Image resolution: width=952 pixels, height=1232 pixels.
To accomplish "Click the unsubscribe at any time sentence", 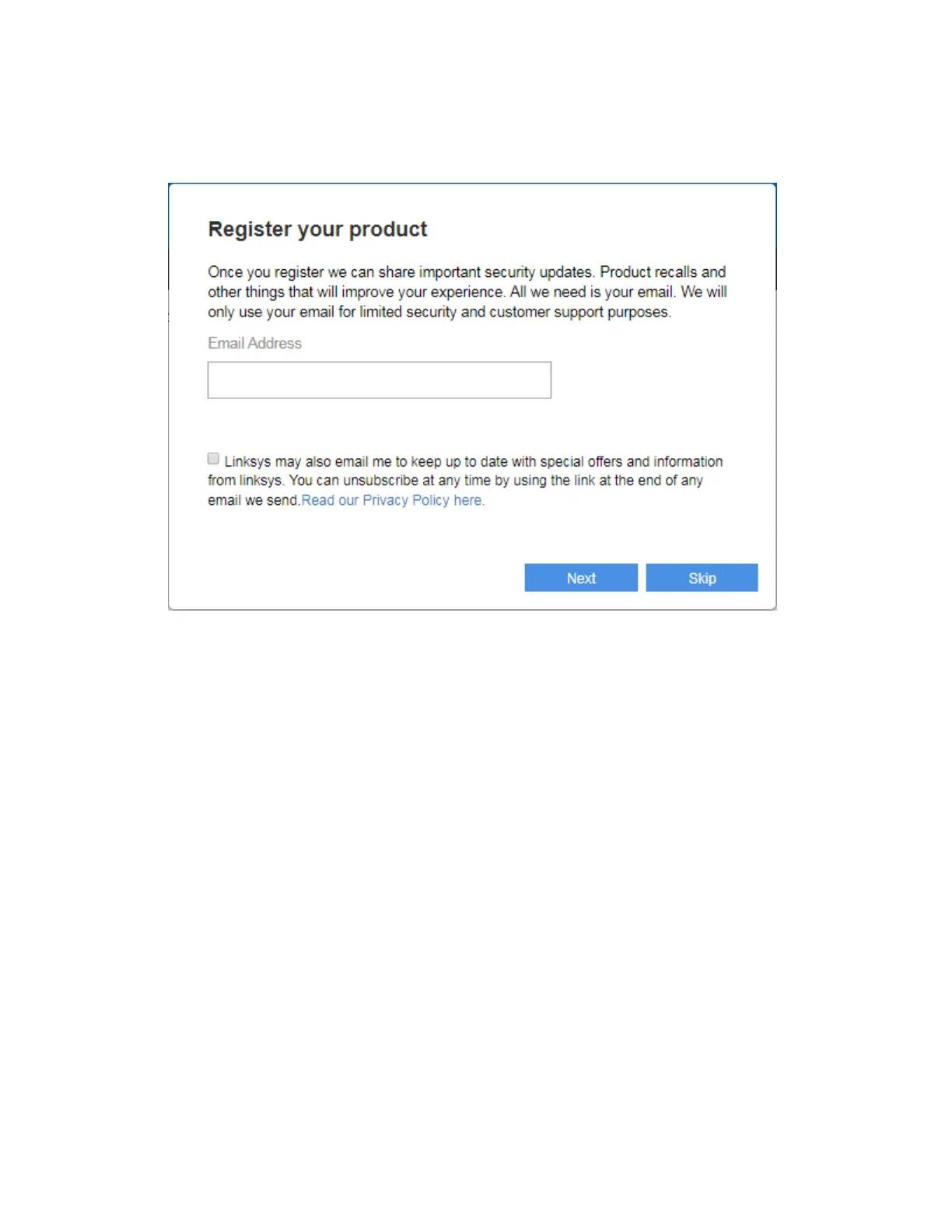I will click(x=495, y=481).
